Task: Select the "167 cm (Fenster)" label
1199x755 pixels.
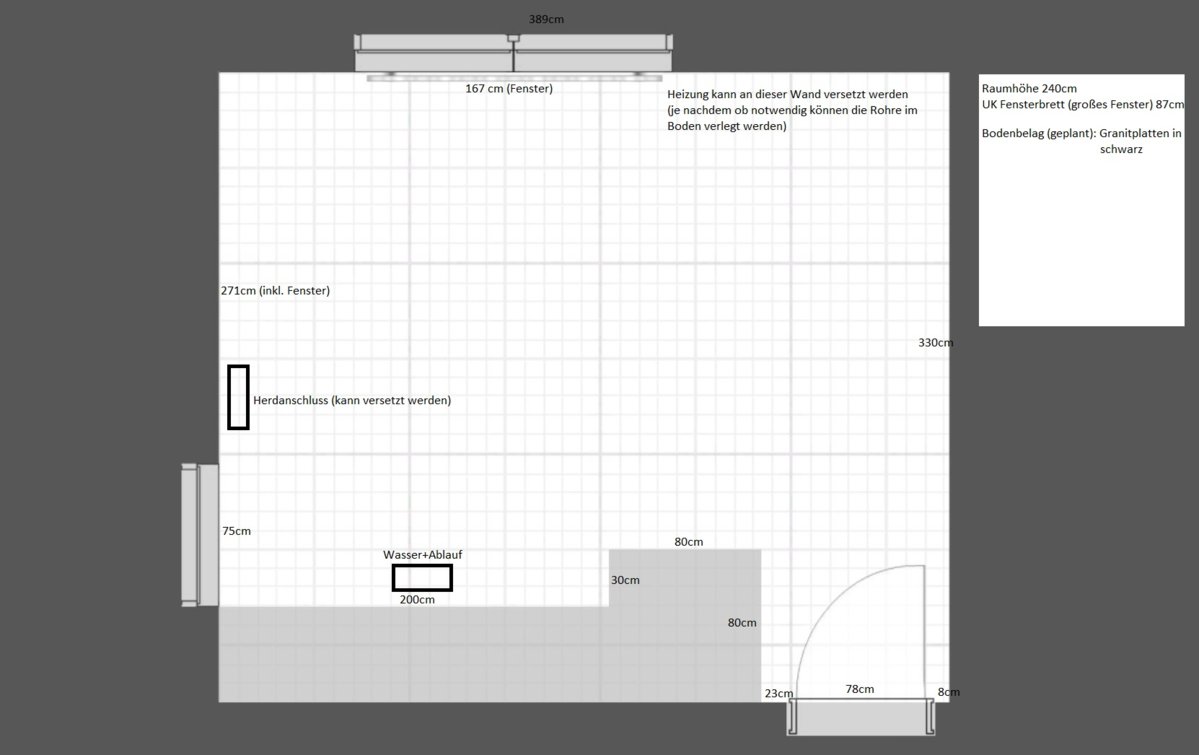Action: 509,89
